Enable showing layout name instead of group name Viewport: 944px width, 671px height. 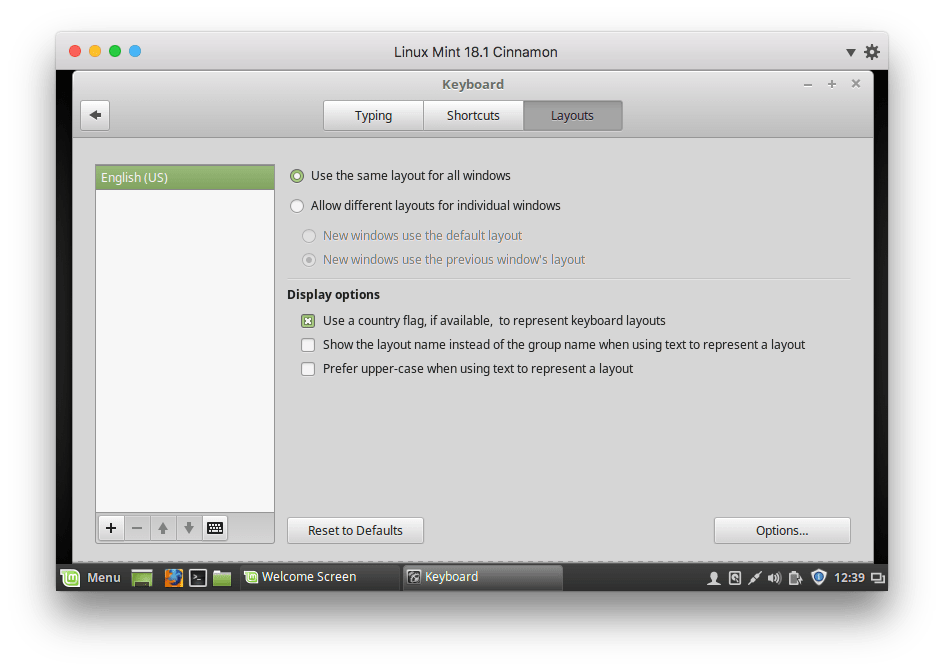(x=307, y=344)
